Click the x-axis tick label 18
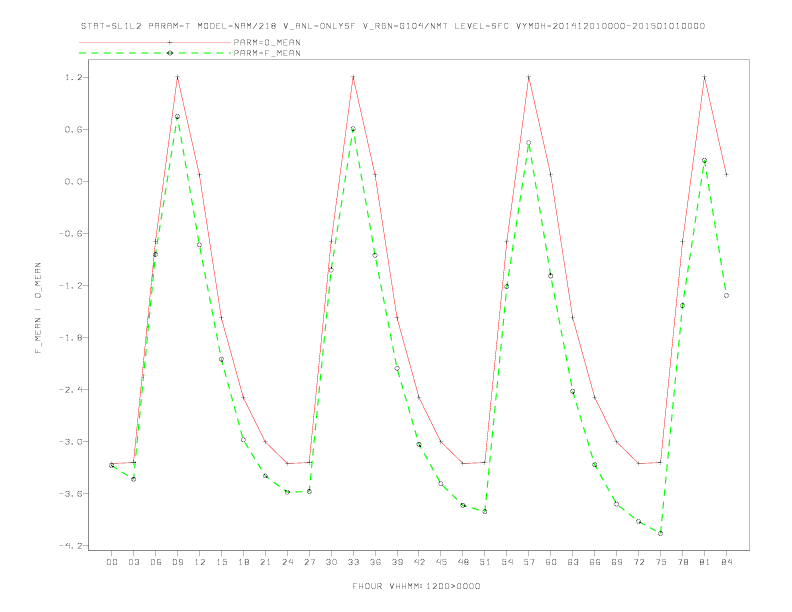This screenshot has height=612, width=792. 243,562
